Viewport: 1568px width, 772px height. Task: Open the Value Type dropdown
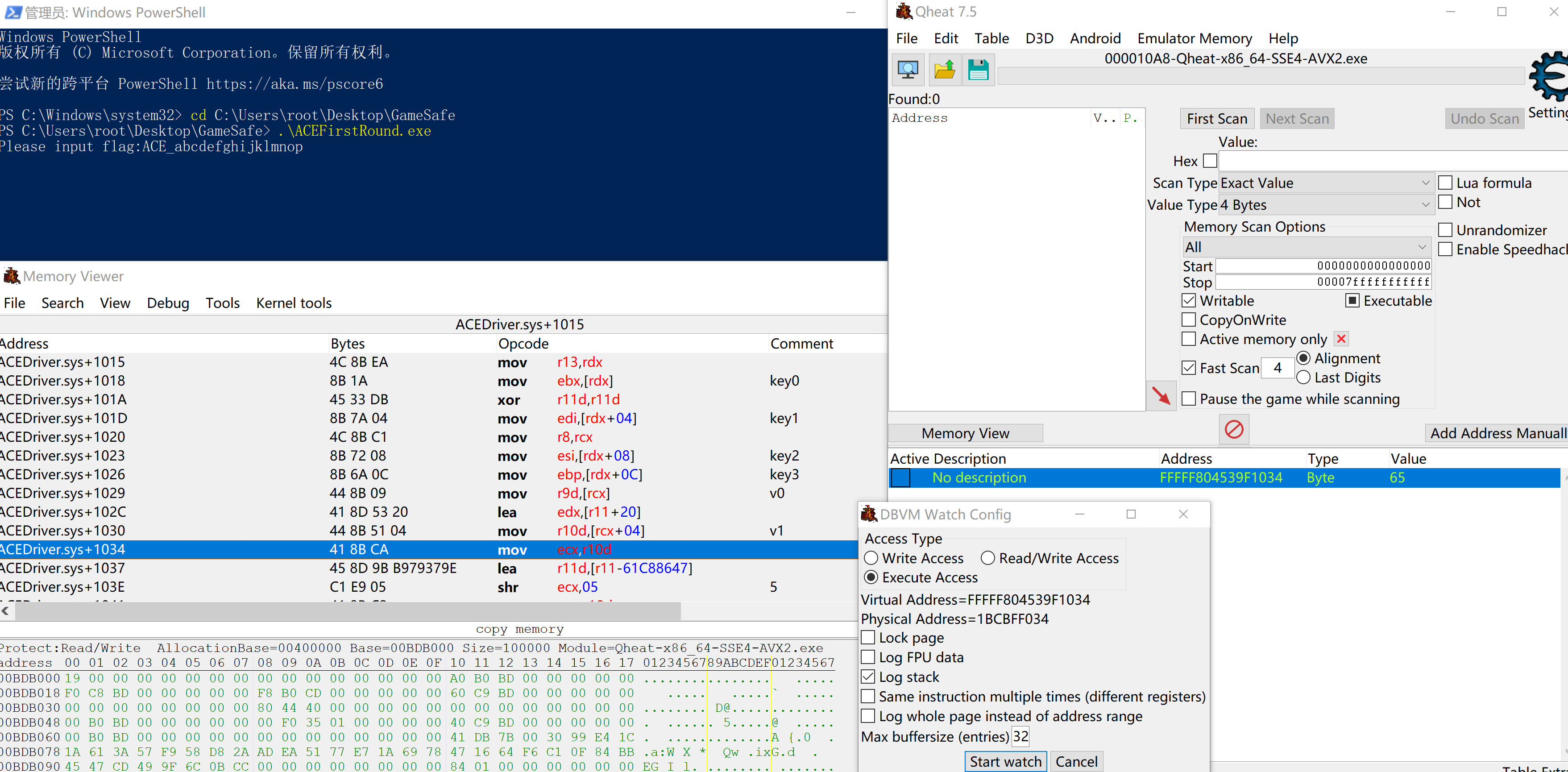pos(1324,205)
